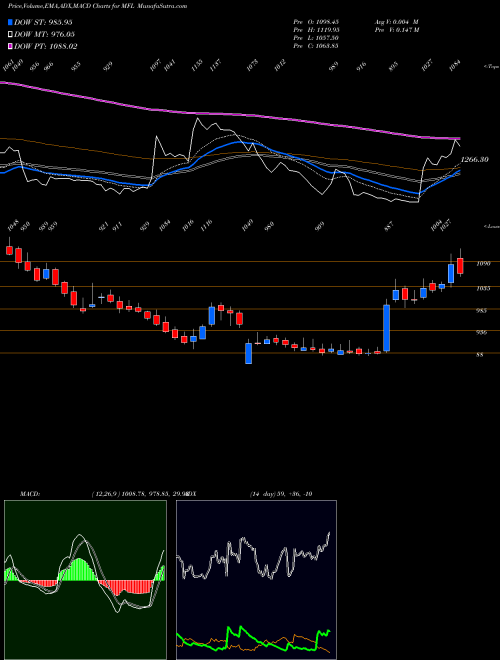Click the ADX (14 day) values text
The height and width of the screenshot is (660, 500).
click(281, 494)
